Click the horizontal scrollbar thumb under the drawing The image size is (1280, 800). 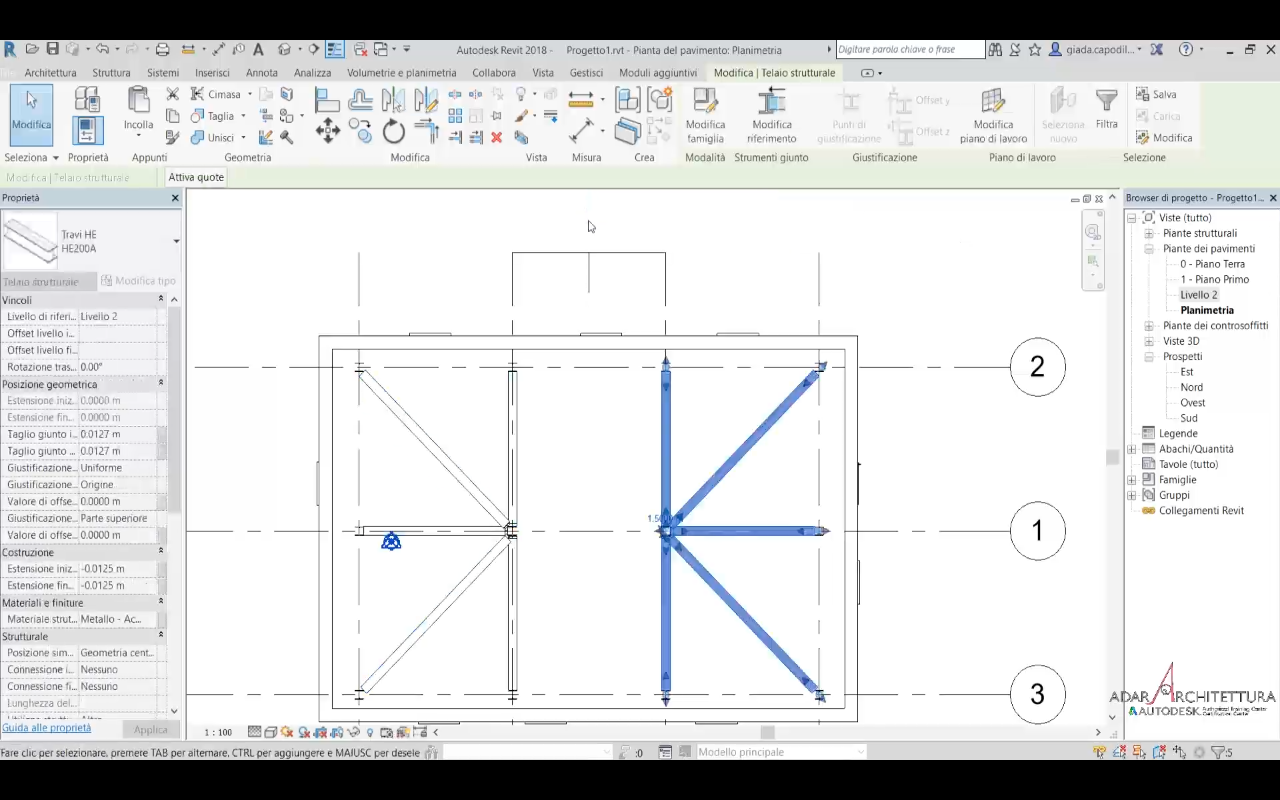tap(767, 732)
